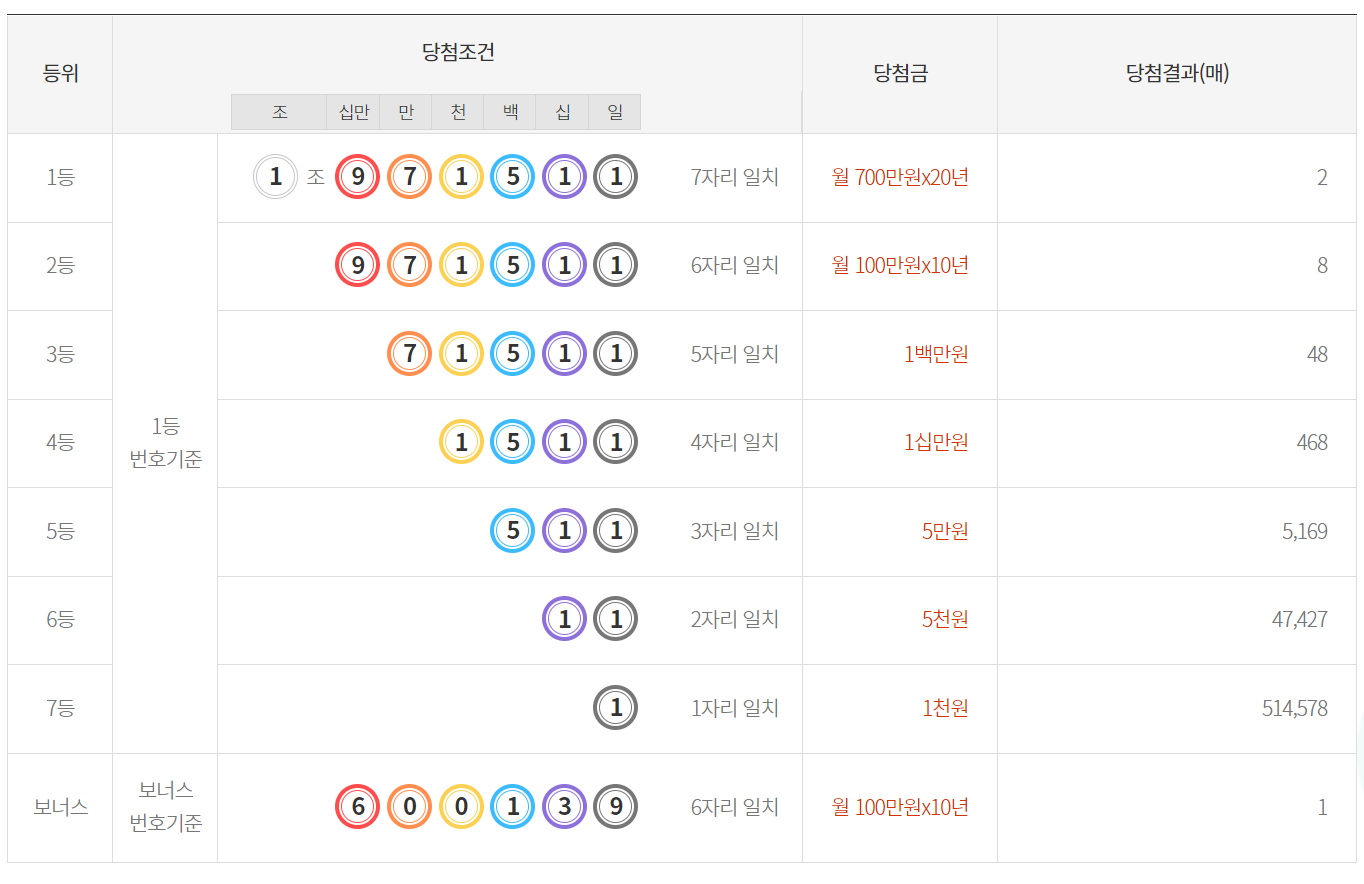Click the 당첨조건 column header
Image resolution: width=1364 pixels, height=884 pixels.
(x=458, y=52)
